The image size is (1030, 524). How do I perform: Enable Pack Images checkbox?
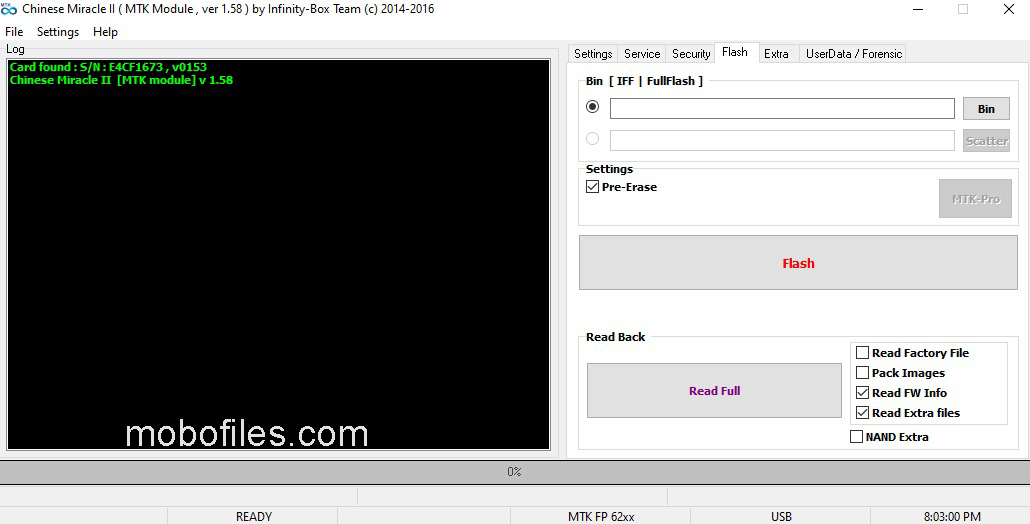coord(862,372)
